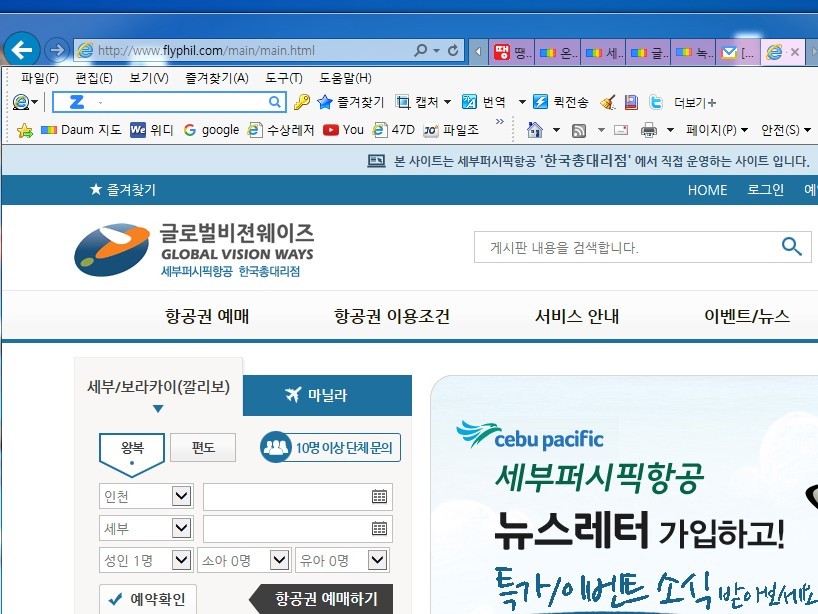The height and width of the screenshot is (614, 818).
Task: Switch to the 글.. browser tab
Action: tap(648, 52)
